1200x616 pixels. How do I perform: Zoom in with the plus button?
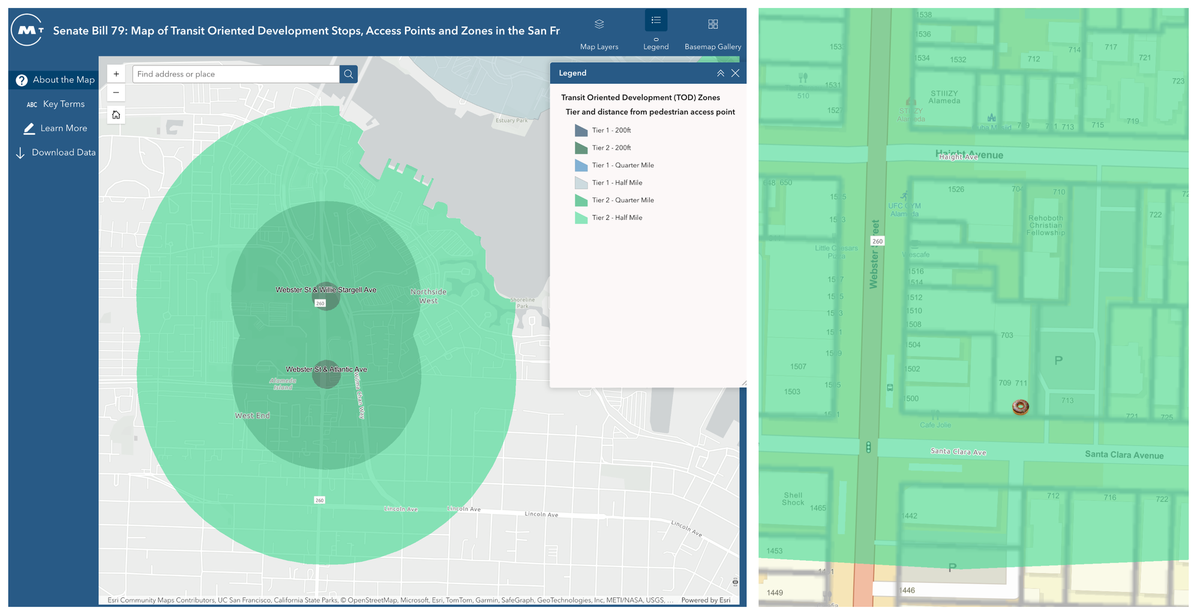[116, 74]
